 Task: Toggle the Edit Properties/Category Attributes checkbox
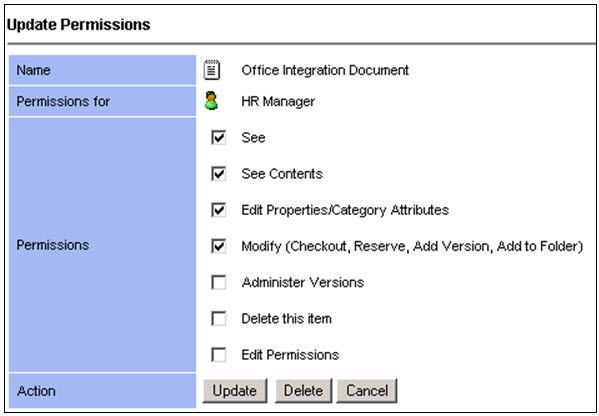(x=219, y=210)
